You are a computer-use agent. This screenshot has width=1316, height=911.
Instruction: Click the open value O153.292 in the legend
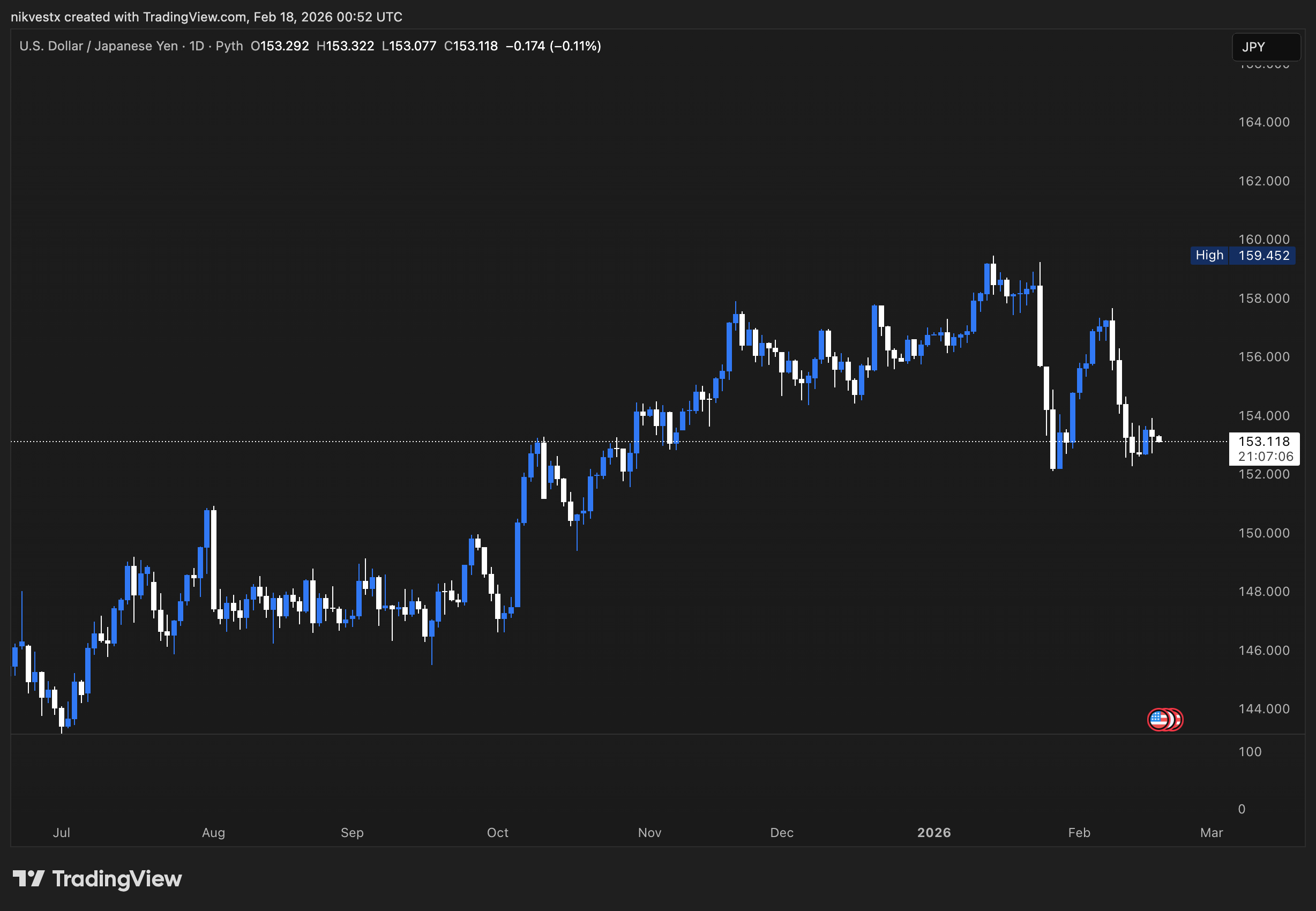280,46
